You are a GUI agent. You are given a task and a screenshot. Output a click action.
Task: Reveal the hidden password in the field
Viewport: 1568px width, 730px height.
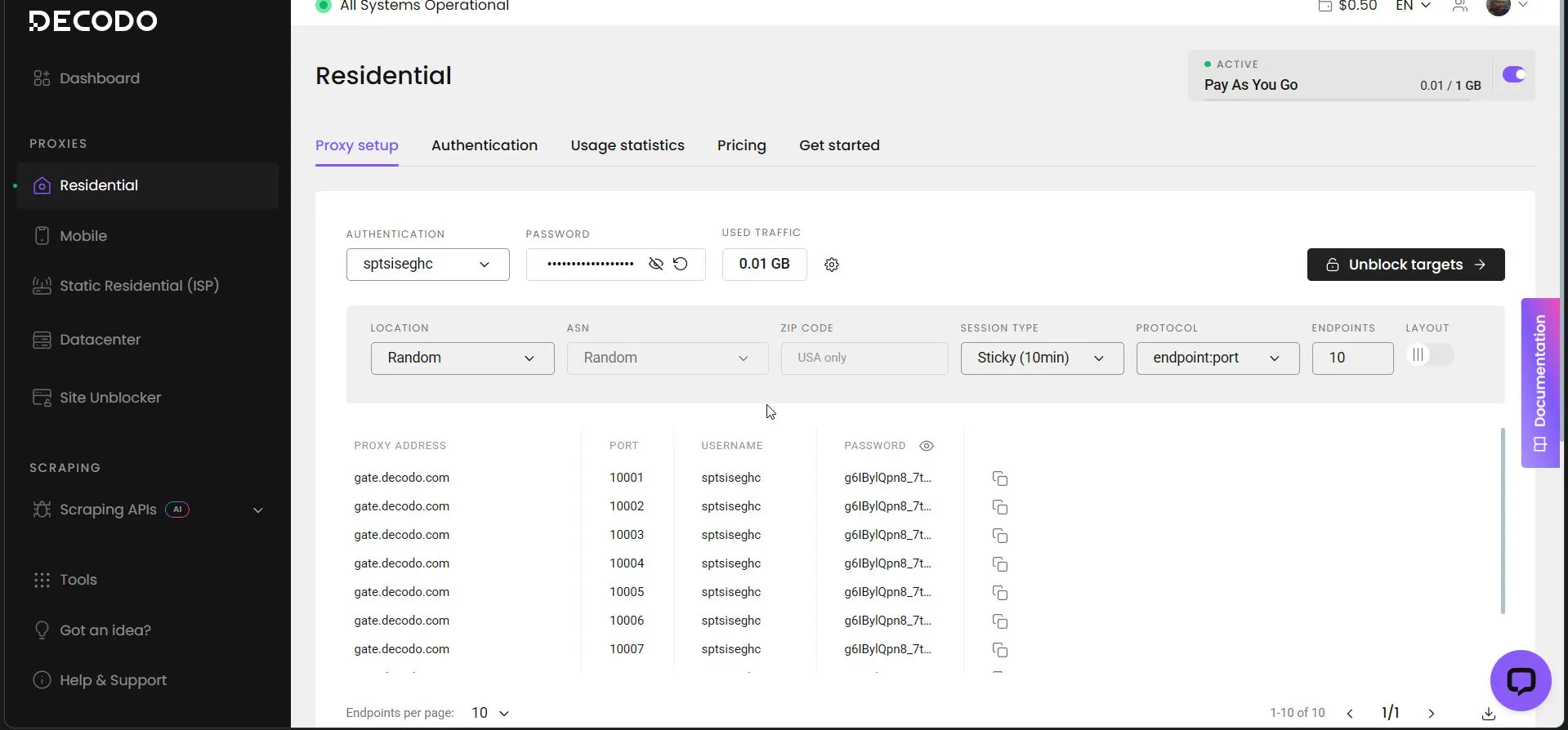655,264
